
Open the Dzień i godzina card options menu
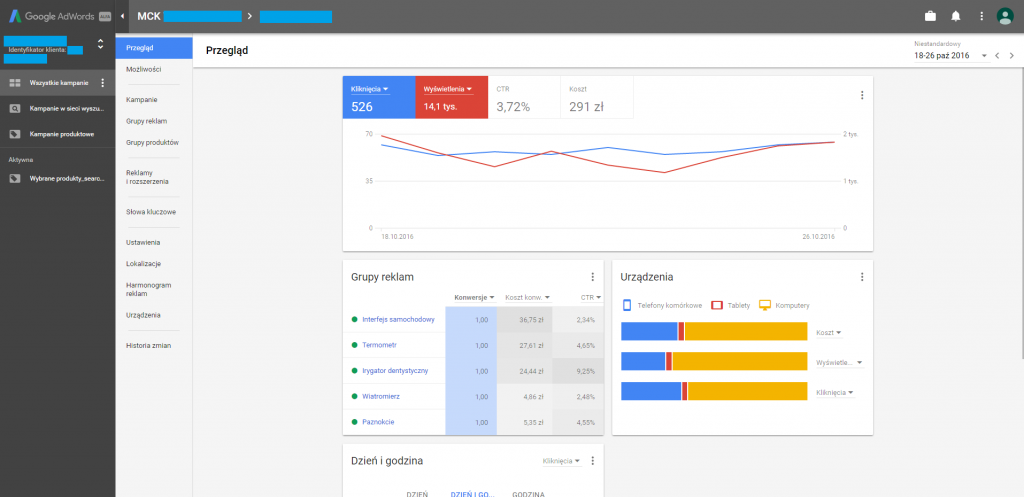point(592,460)
